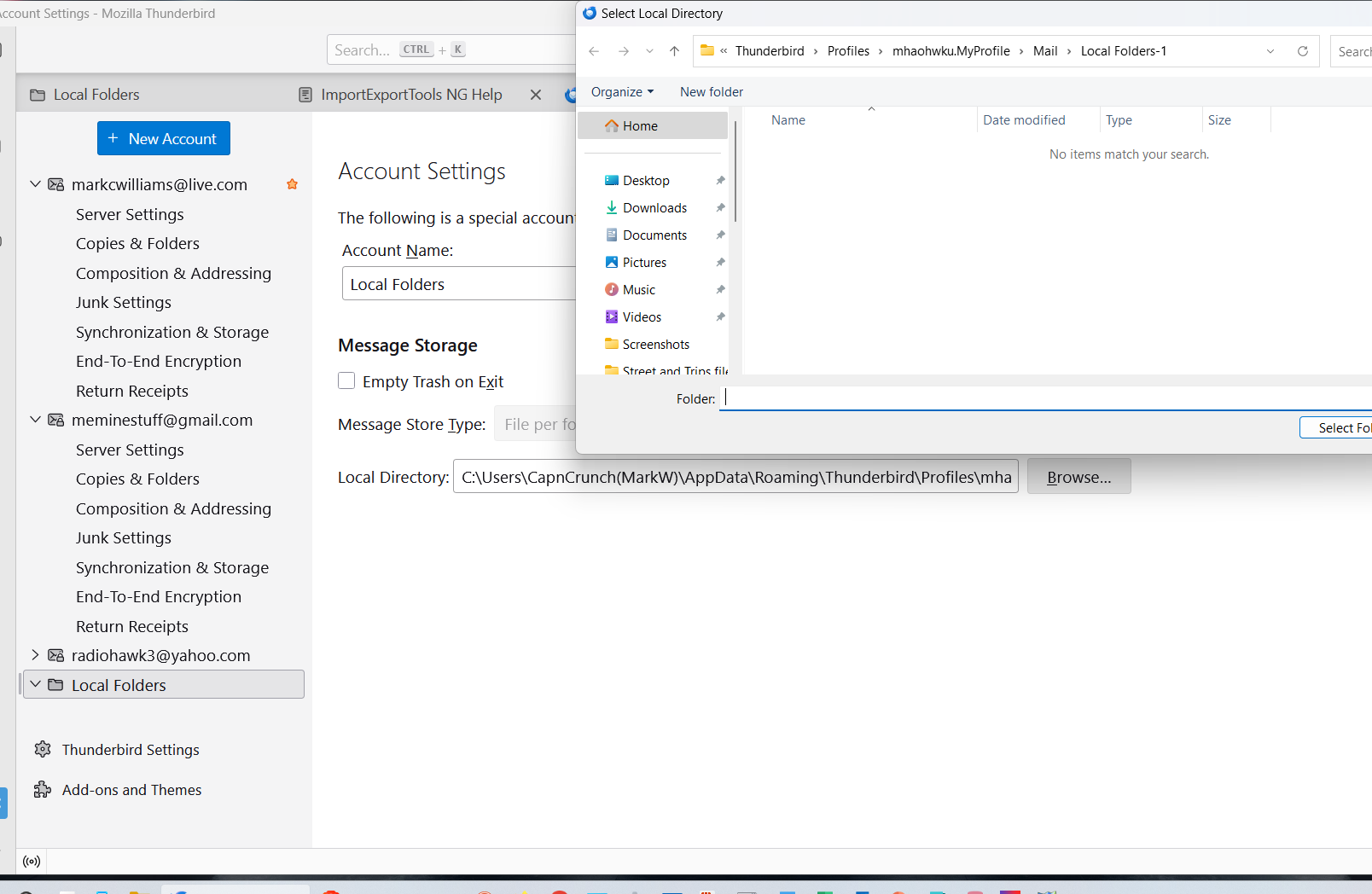Switch to the Local Folders tab
Image resolution: width=1372 pixels, height=894 pixels.
96,95
